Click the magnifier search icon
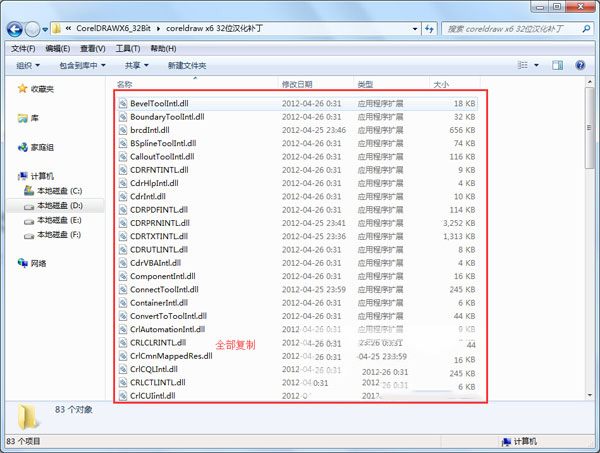The width and height of the screenshot is (600, 453). pyautogui.click(x=586, y=29)
